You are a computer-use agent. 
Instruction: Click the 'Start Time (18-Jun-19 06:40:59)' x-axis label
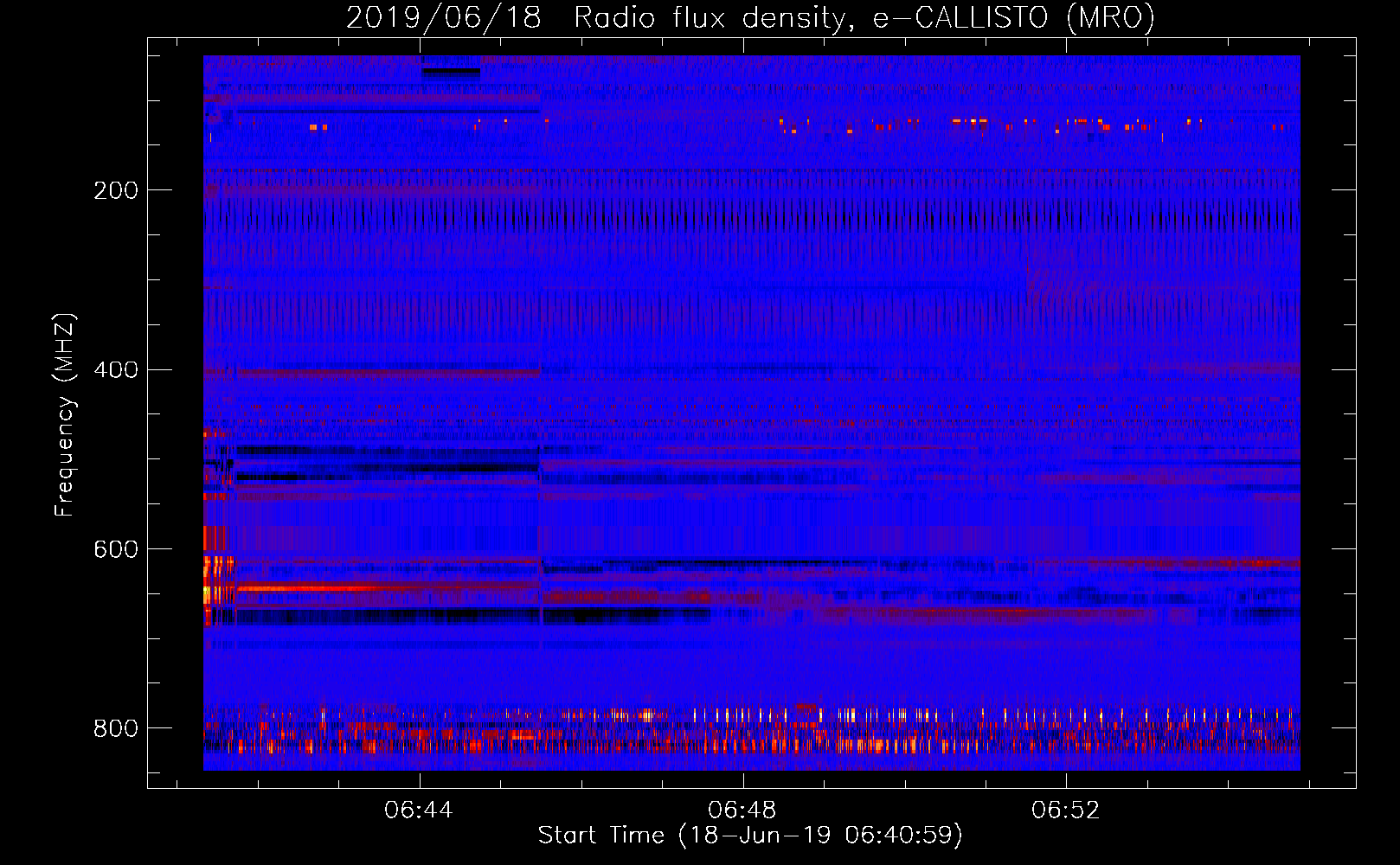click(750, 836)
